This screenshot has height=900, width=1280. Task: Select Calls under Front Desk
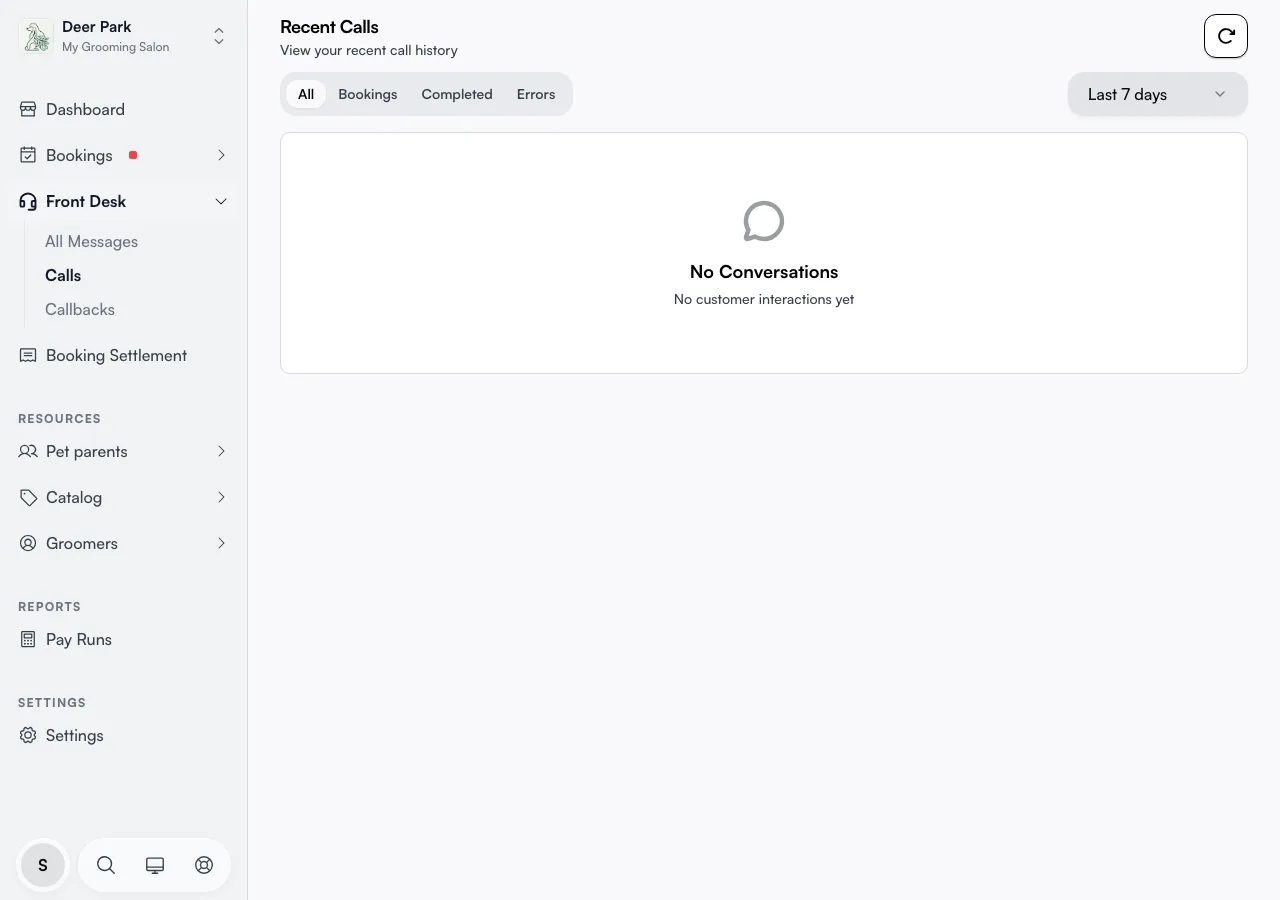[x=63, y=275]
